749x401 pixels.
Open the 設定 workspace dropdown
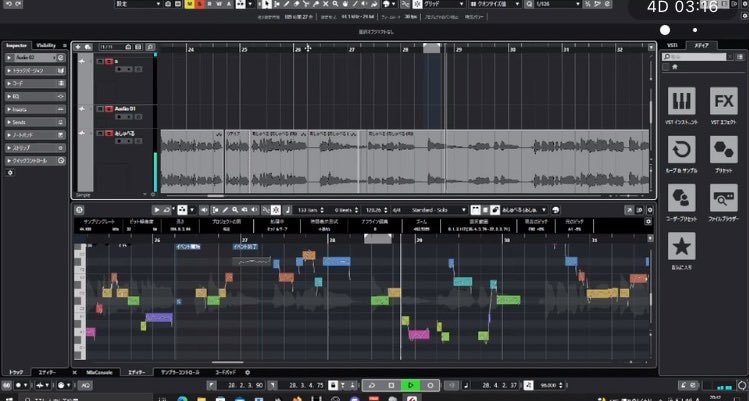139,4
